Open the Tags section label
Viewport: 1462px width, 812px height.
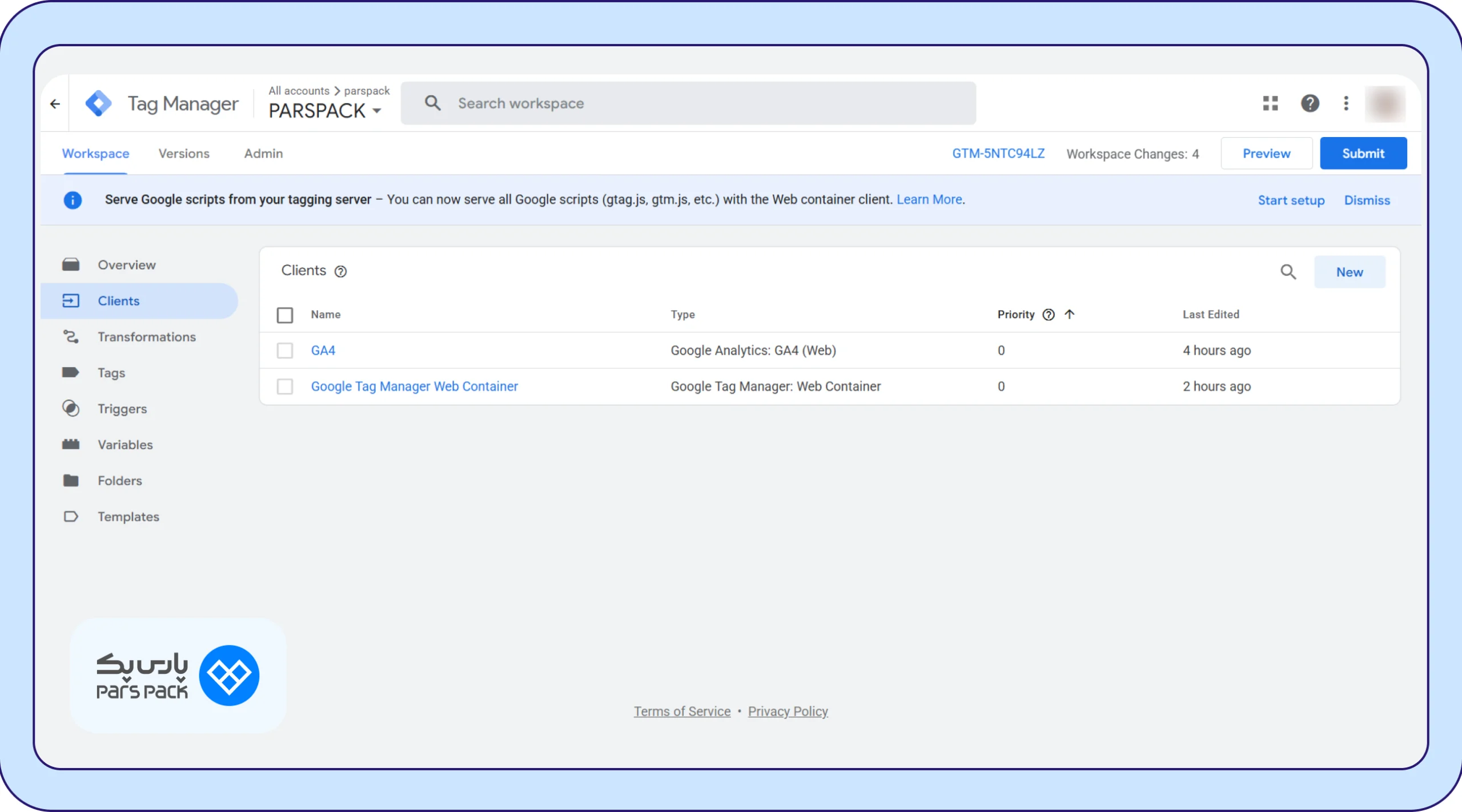pyautogui.click(x=111, y=373)
